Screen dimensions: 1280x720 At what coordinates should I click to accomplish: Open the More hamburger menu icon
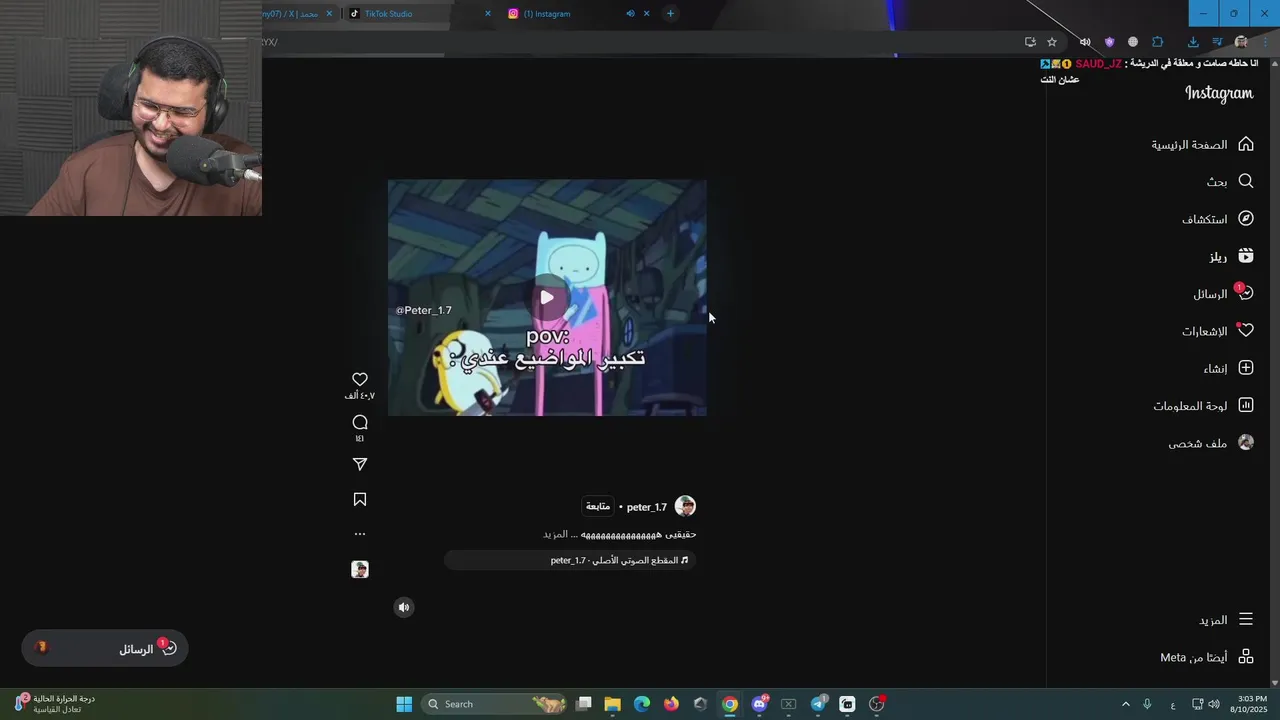click(1246, 619)
